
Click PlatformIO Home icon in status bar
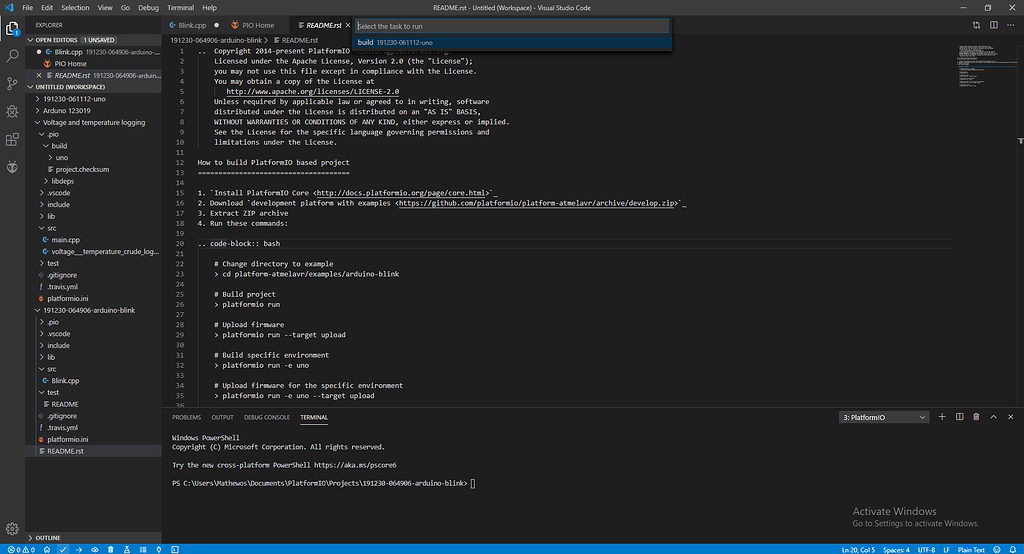pos(47,549)
